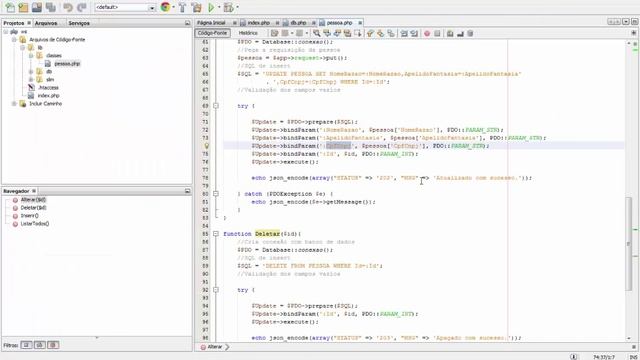
Task: Expand the slim folder node
Action: click(x=31, y=80)
